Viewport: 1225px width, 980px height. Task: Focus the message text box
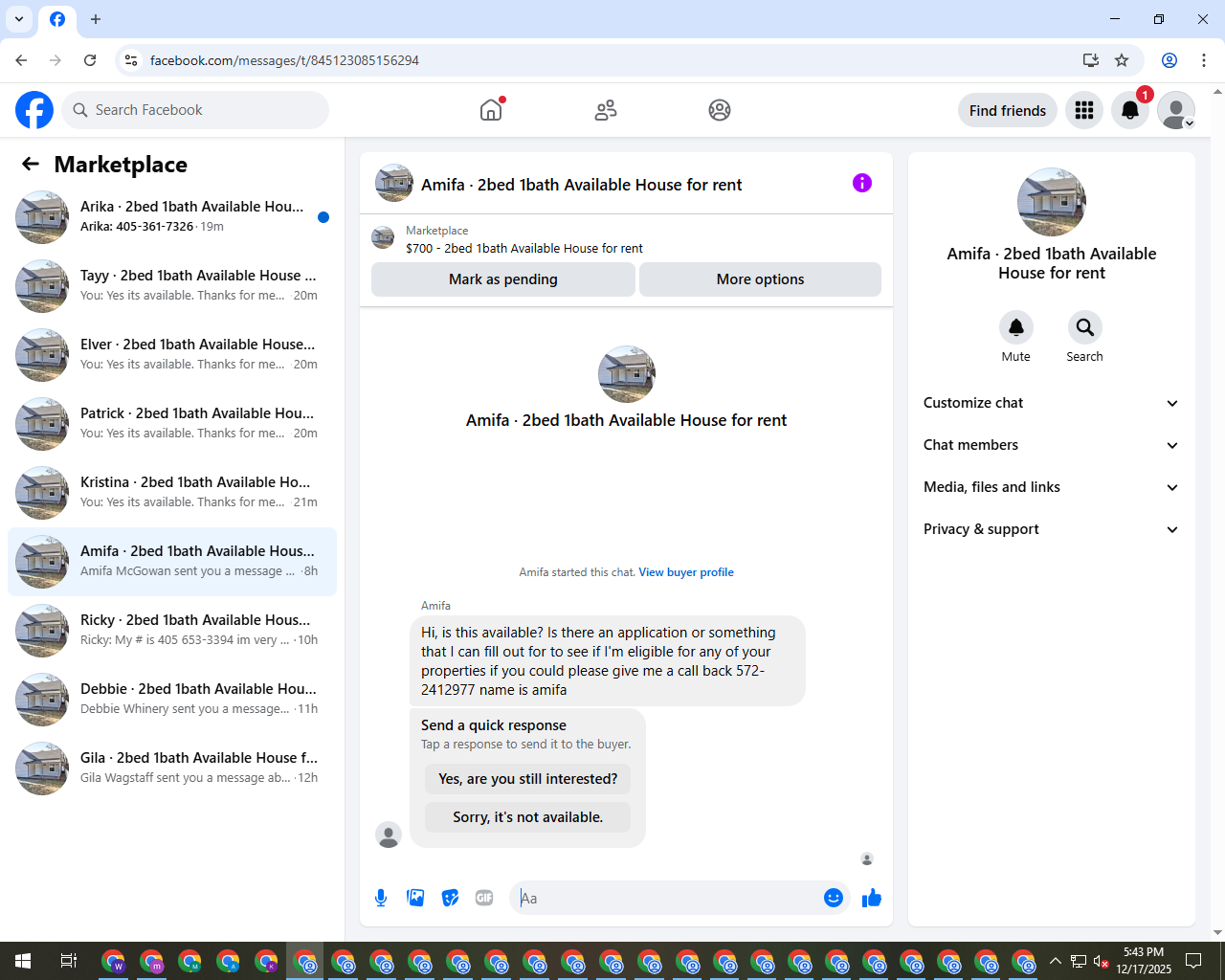pyautogui.click(x=666, y=898)
